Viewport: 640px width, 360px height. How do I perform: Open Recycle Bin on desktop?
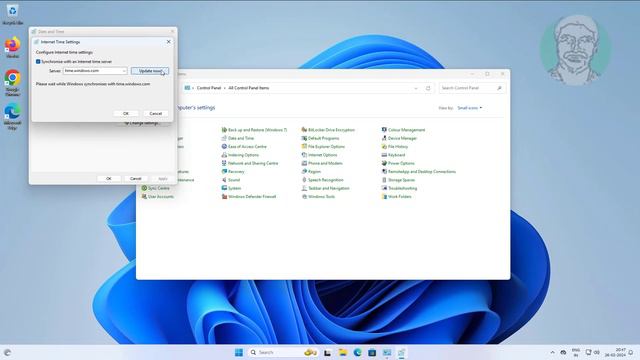[x=13, y=14]
